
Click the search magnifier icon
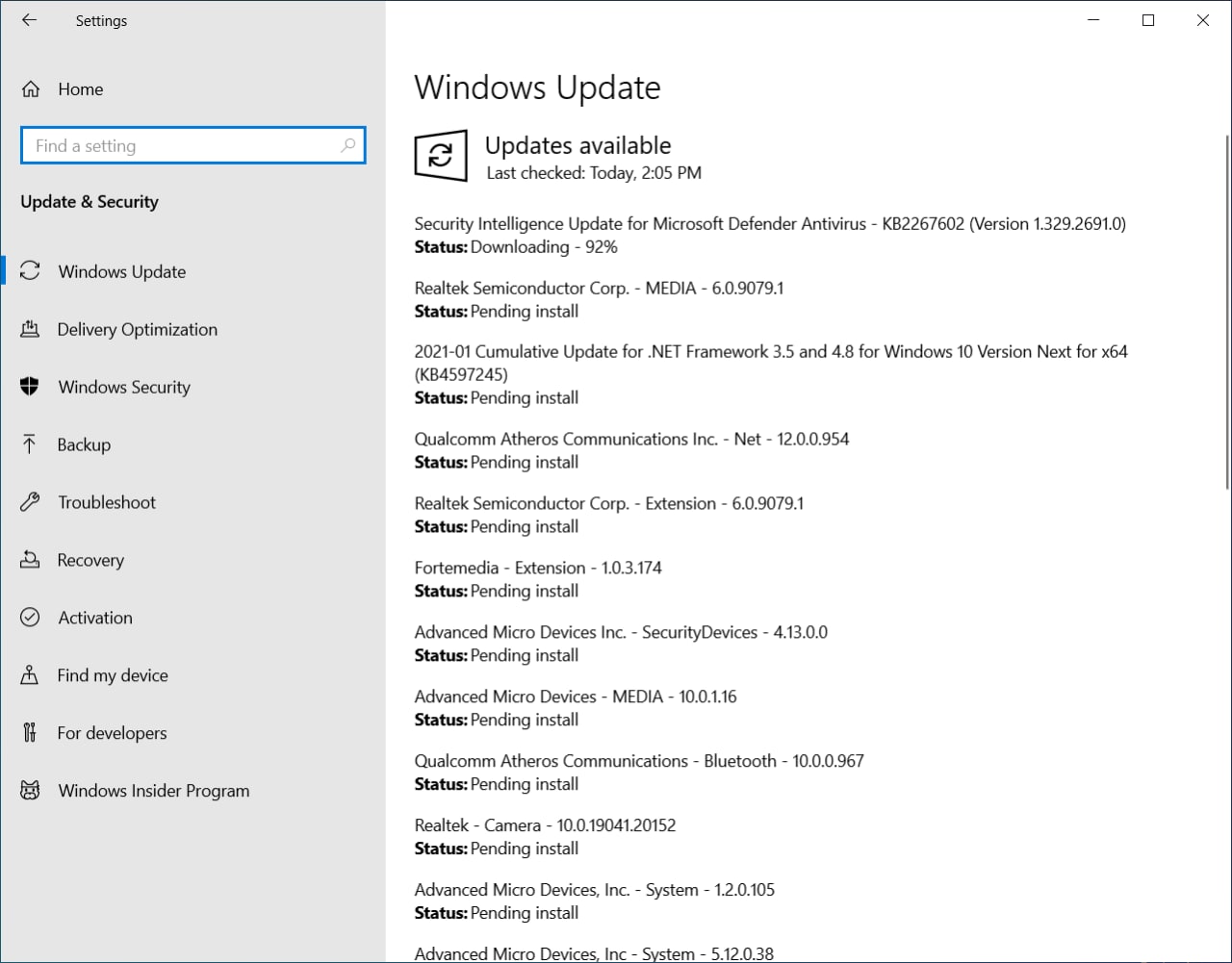tap(347, 145)
